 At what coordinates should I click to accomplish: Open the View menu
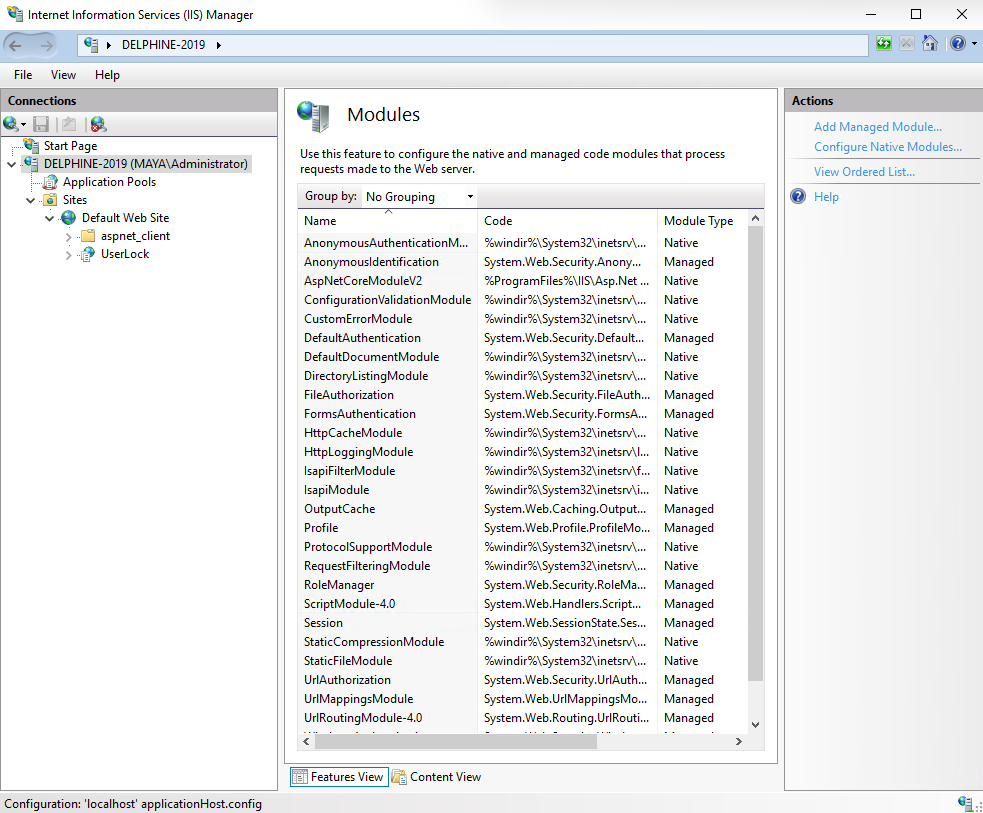click(63, 75)
